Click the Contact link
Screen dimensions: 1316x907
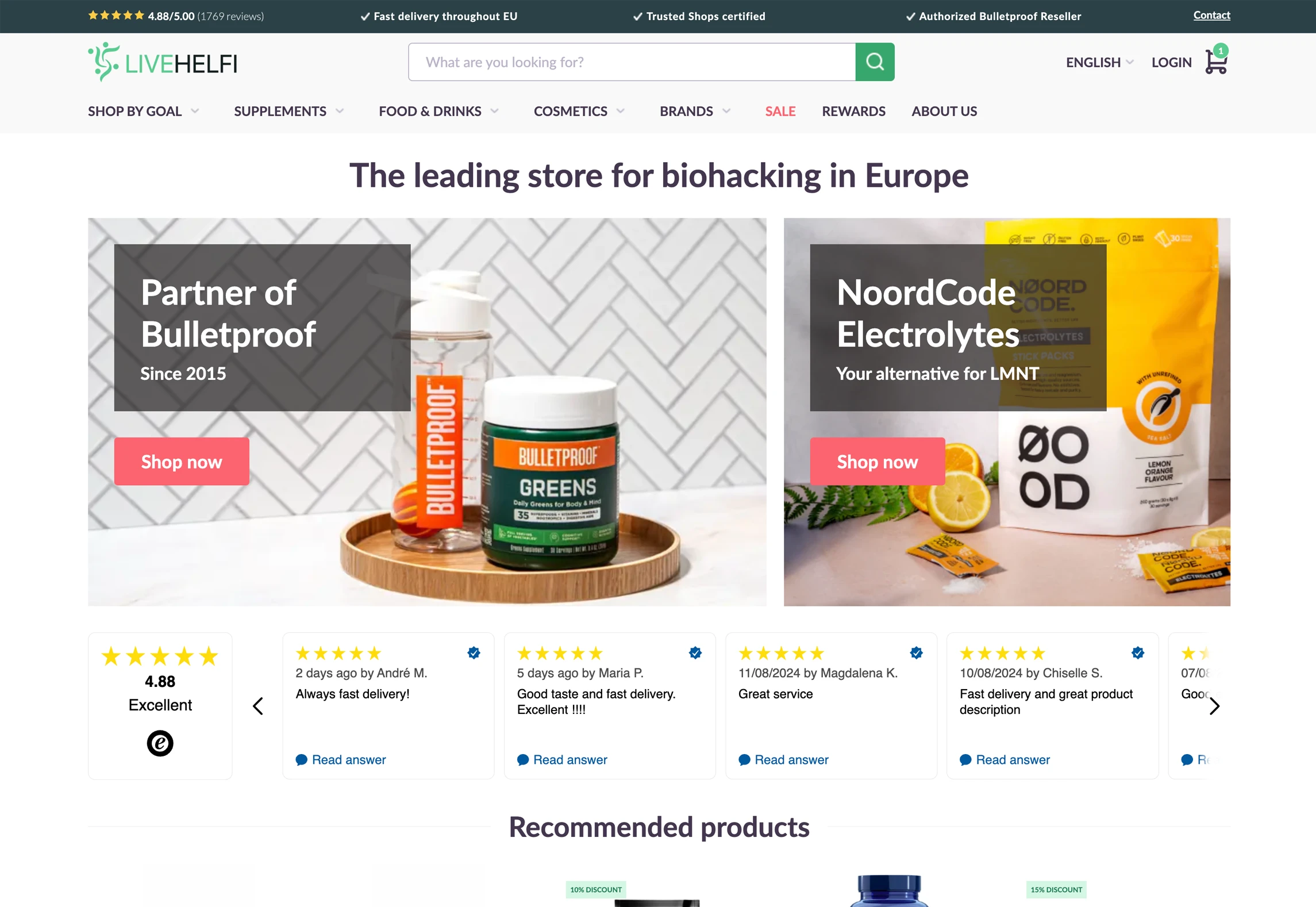tap(1211, 16)
